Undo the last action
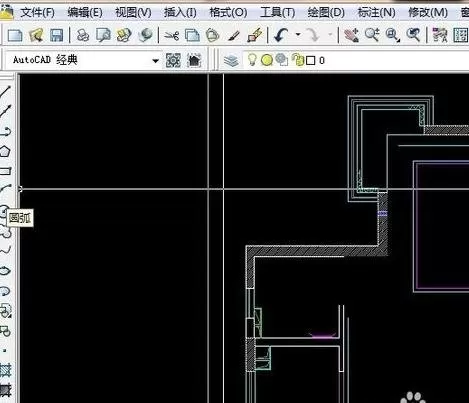The image size is (469, 403). (x=282, y=35)
